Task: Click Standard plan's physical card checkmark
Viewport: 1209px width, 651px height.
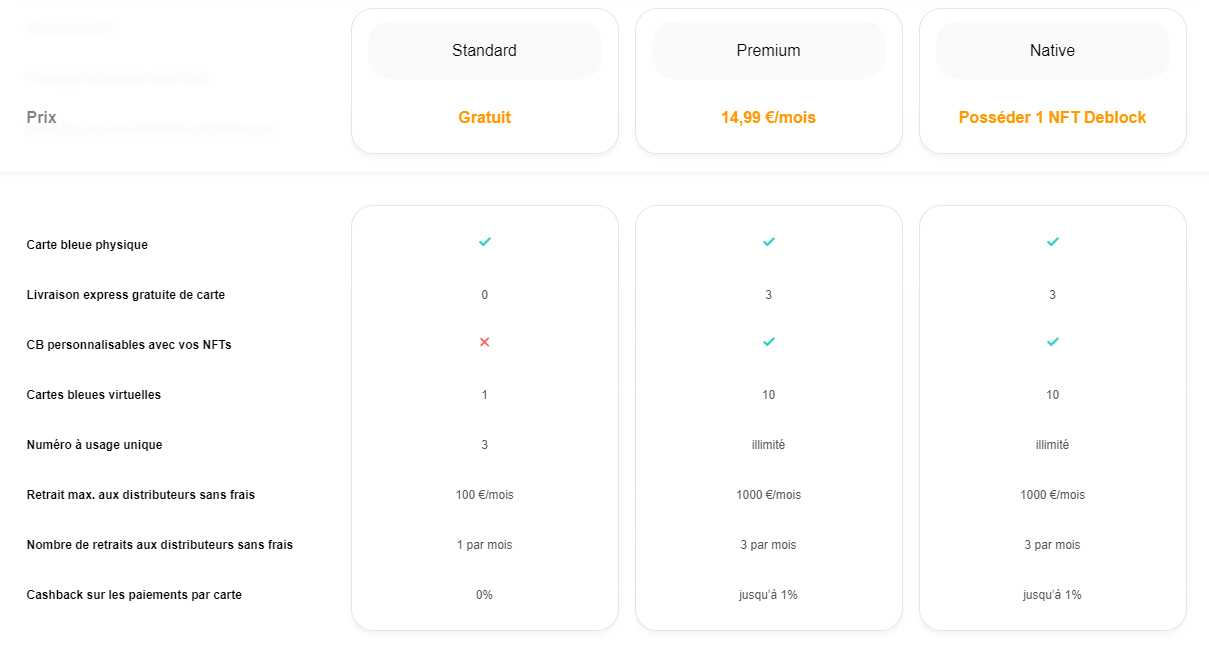Action: (x=485, y=242)
